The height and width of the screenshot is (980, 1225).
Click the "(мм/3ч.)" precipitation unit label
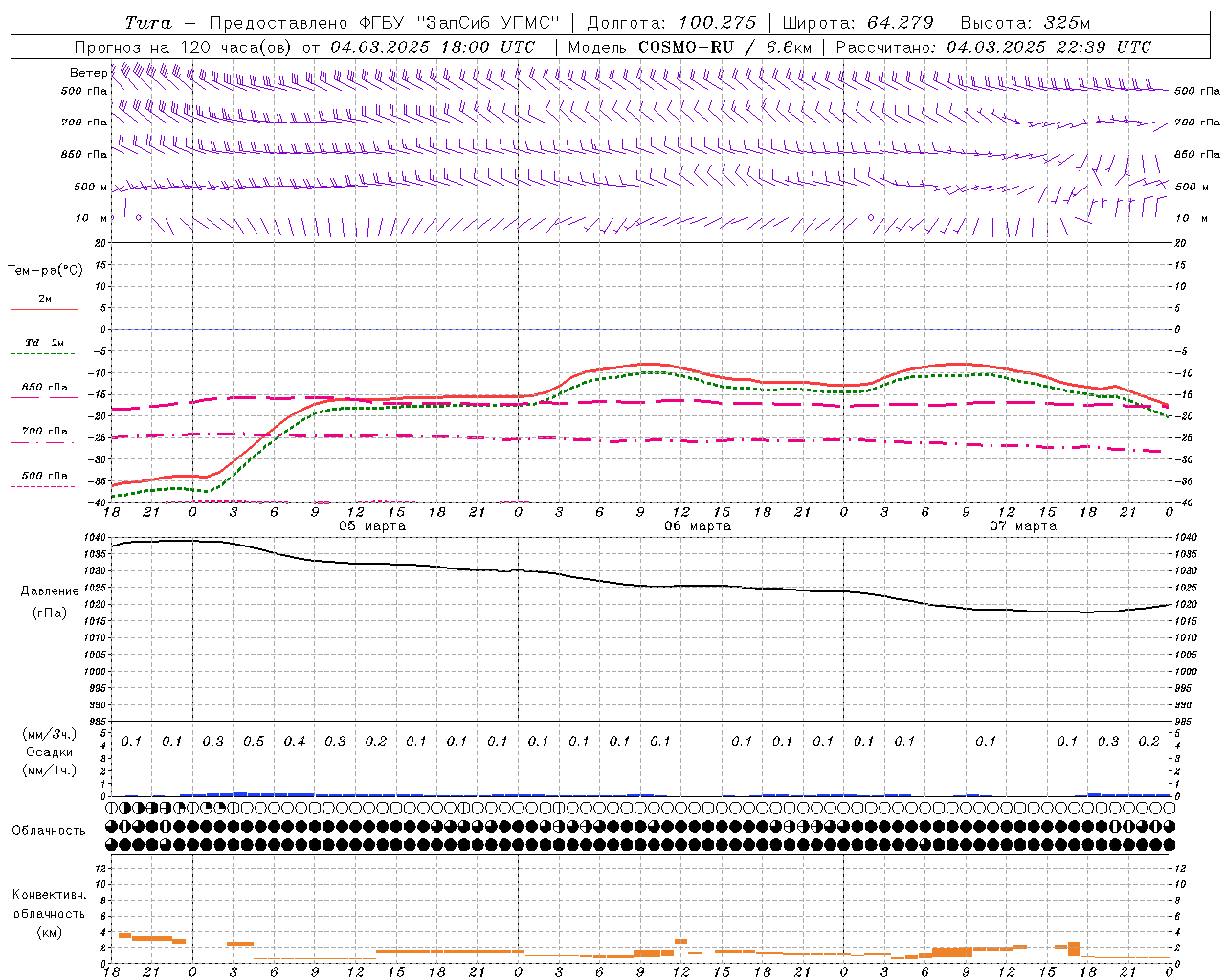coord(50,734)
